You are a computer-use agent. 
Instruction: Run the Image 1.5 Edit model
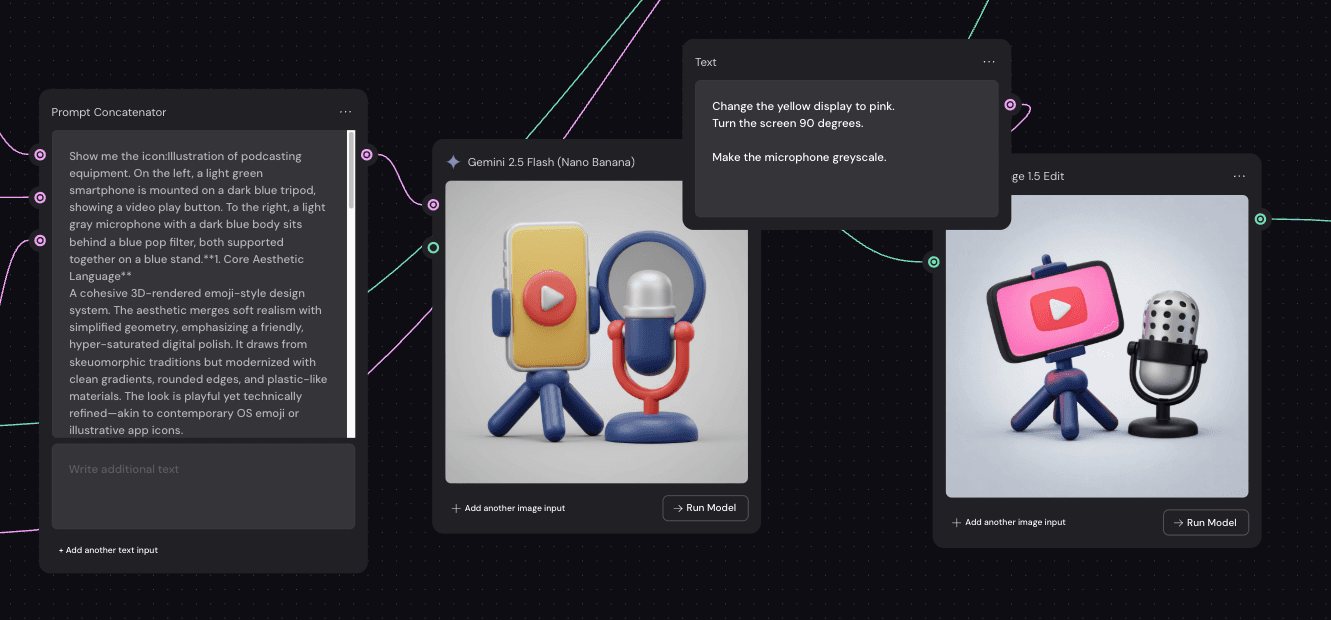(1205, 523)
